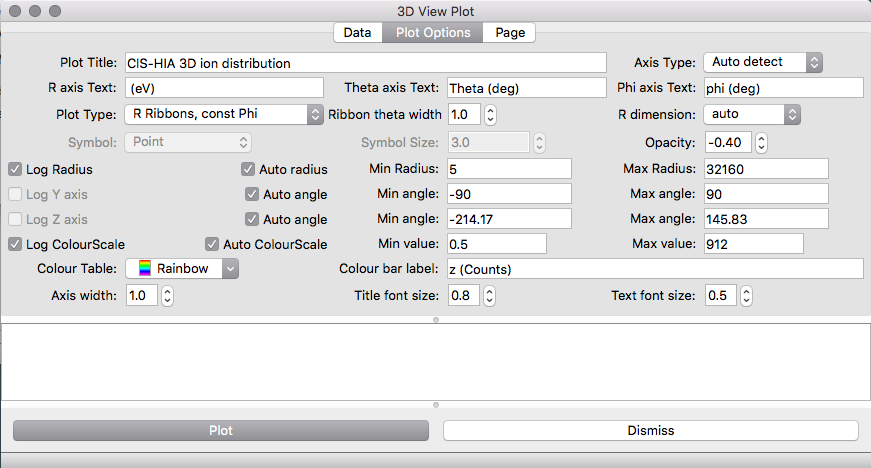
Task: Click the rainbow colour table icon
Action: [145, 269]
